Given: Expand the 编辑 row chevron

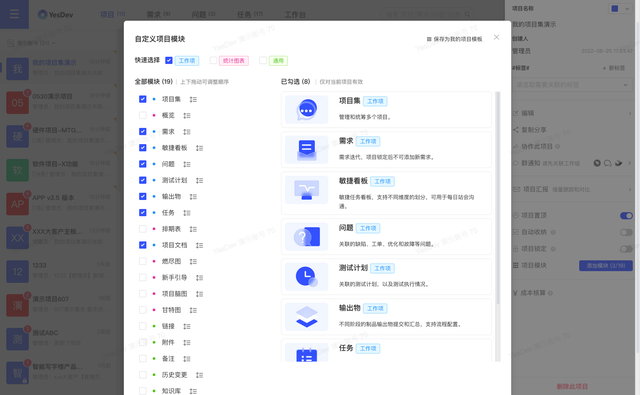Looking at the screenshot, I should [630, 113].
